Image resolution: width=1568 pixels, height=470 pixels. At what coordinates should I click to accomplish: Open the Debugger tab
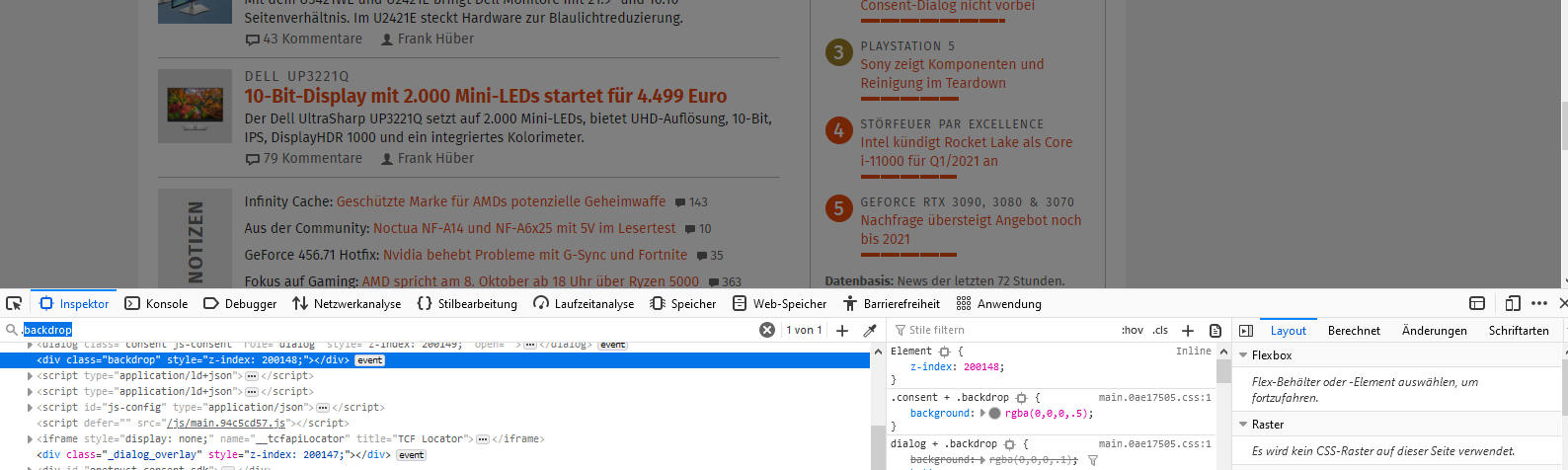tap(240, 303)
